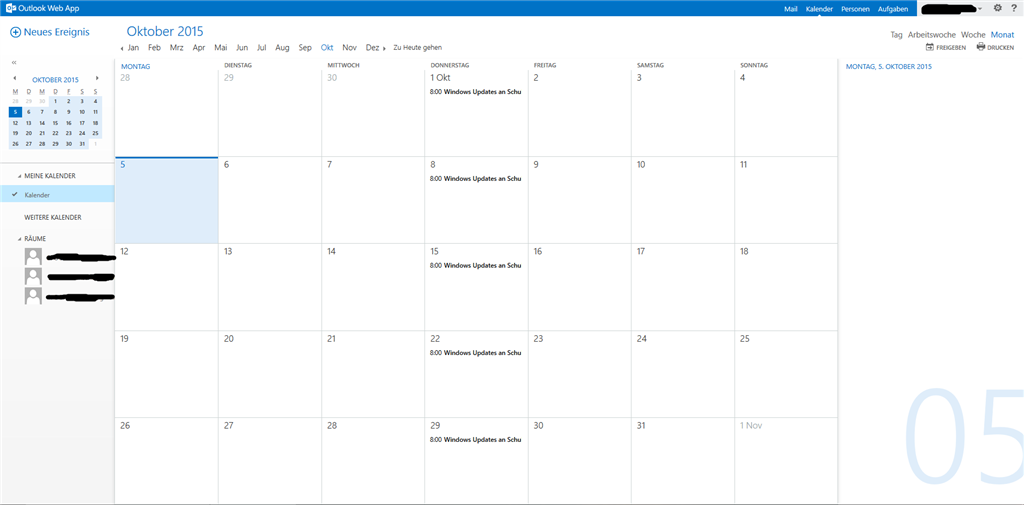Open Windows Updates event on the 8th
The width and height of the screenshot is (1024, 505).
click(x=476, y=178)
